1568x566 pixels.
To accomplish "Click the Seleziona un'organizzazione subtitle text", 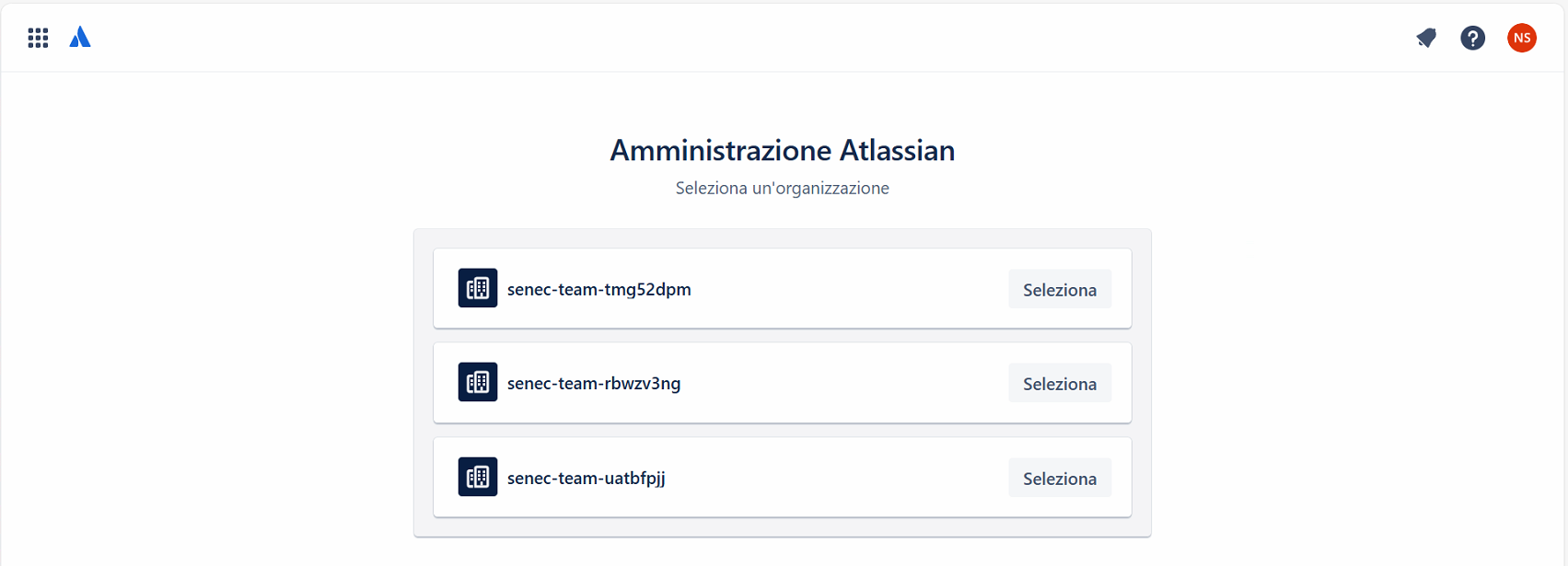I will [x=783, y=188].
